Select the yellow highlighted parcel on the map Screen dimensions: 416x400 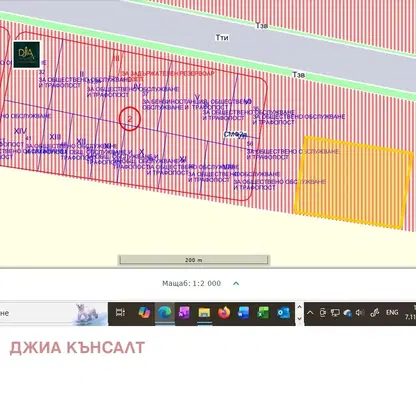[x=353, y=182]
